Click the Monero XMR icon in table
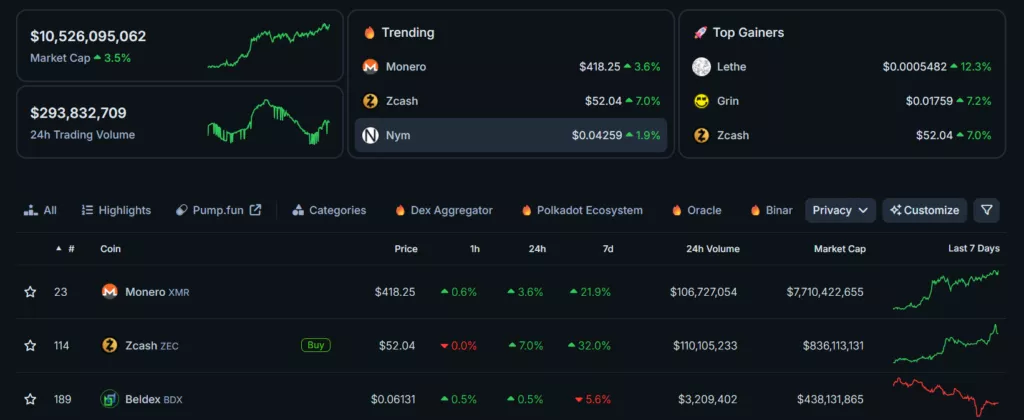Image resolution: width=1024 pixels, height=420 pixels. coord(110,292)
